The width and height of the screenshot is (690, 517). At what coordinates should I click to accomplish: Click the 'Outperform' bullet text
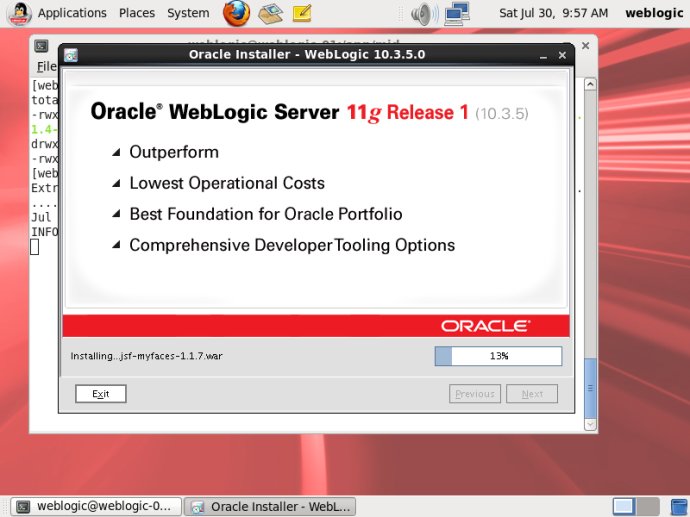point(174,152)
